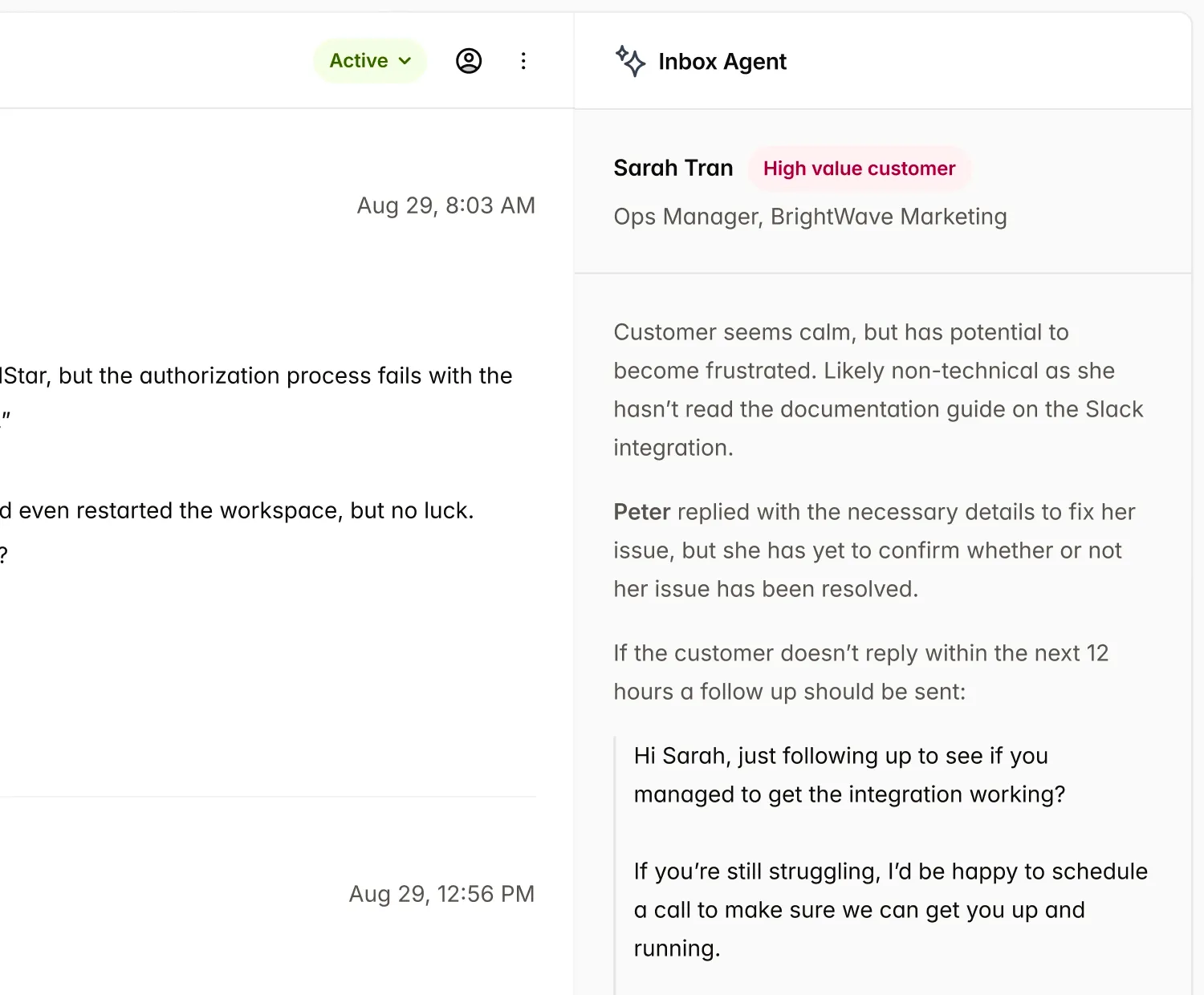Image resolution: width=1204 pixels, height=995 pixels.
Task: Click the High value customer badge
Action: point(859,169)
